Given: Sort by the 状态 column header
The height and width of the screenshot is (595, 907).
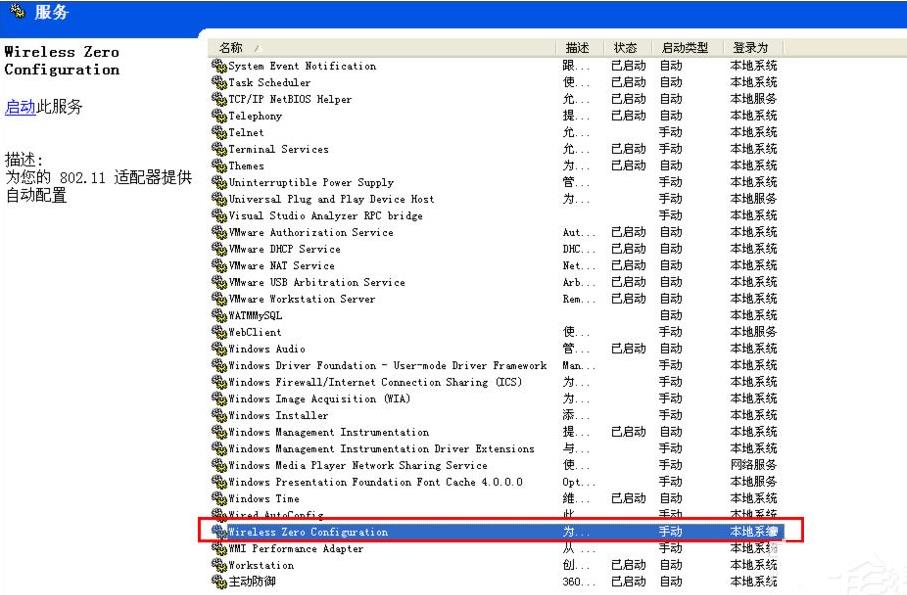Looking at the screenshot, I should click(626, 48).
